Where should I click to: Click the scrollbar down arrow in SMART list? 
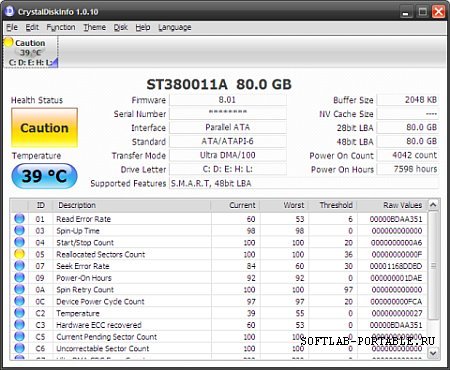433,353
